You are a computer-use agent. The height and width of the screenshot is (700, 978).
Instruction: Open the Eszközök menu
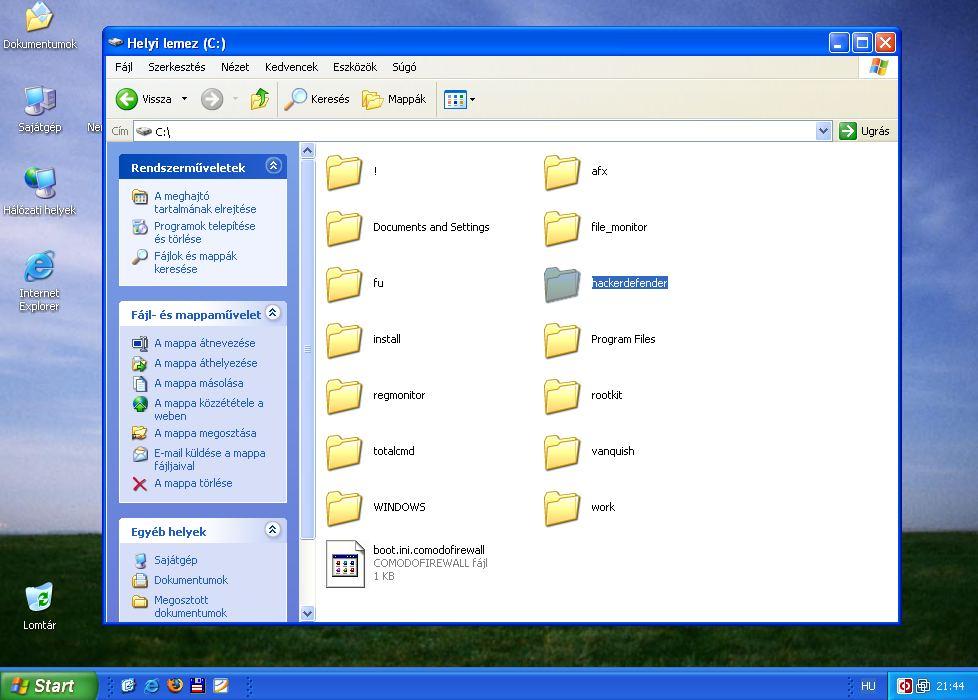[x=354, y=67]
